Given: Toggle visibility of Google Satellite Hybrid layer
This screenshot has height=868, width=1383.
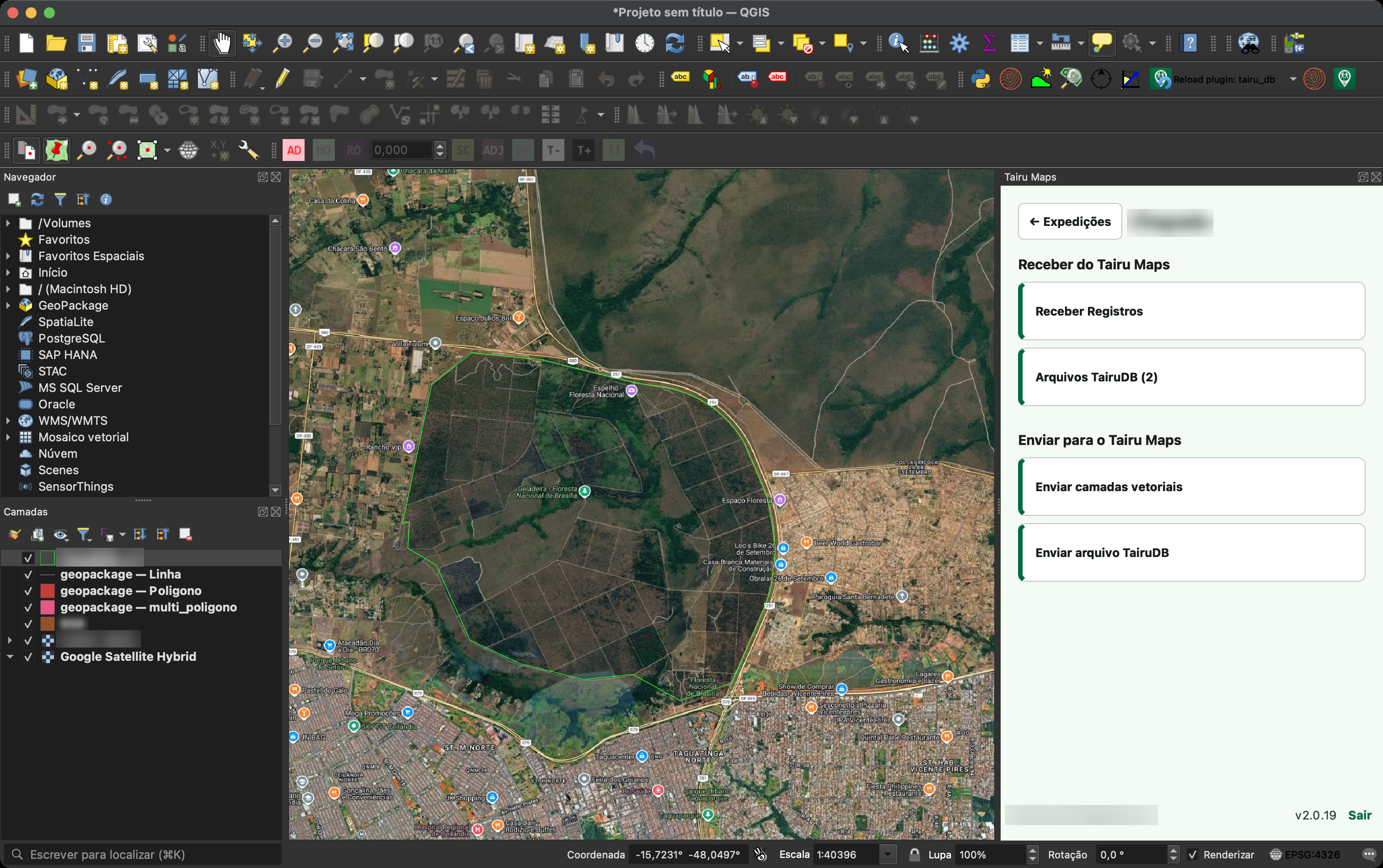Looking at the screenshot, I should 28,657.
